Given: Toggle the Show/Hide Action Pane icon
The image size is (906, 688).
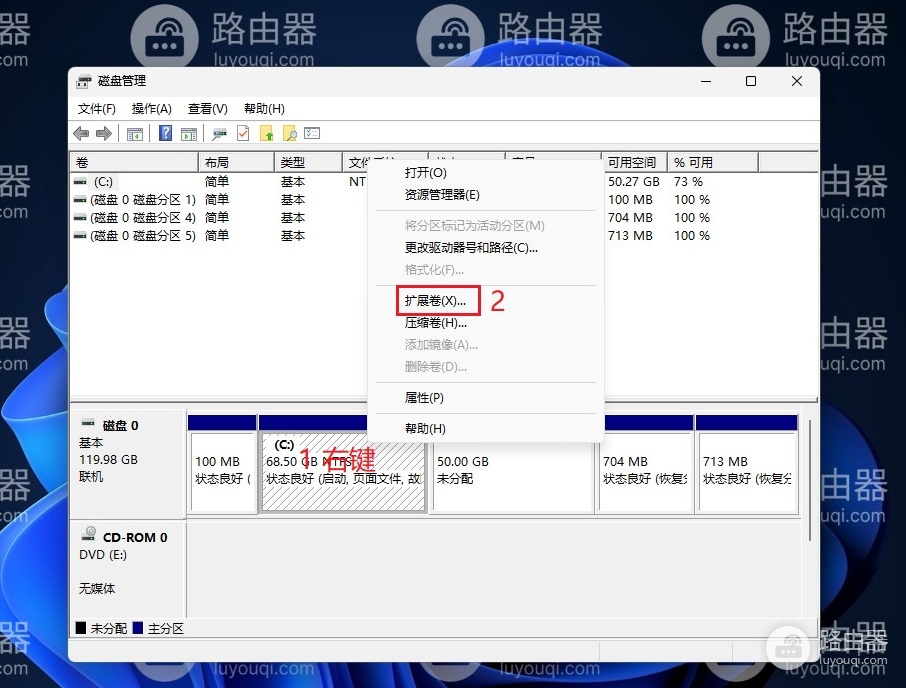Looking at the screenshot, I should [189, 134].
